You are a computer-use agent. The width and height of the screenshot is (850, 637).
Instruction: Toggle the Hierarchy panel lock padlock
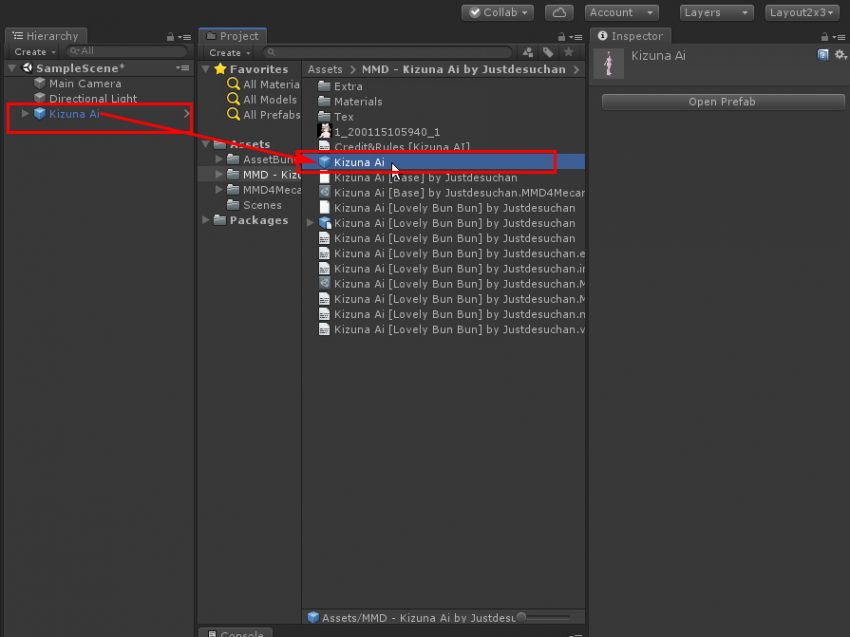pos(169,36)
